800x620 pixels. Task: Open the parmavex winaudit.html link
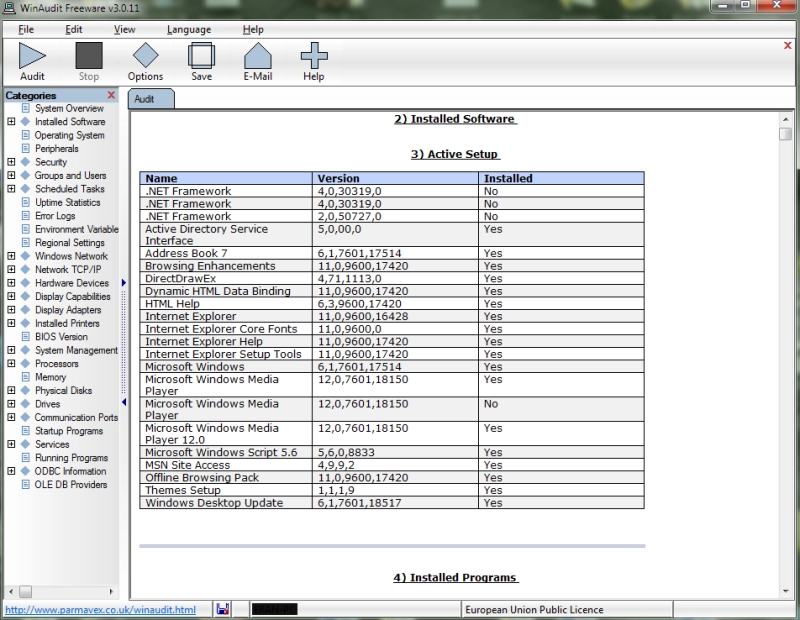click(101, 610)
